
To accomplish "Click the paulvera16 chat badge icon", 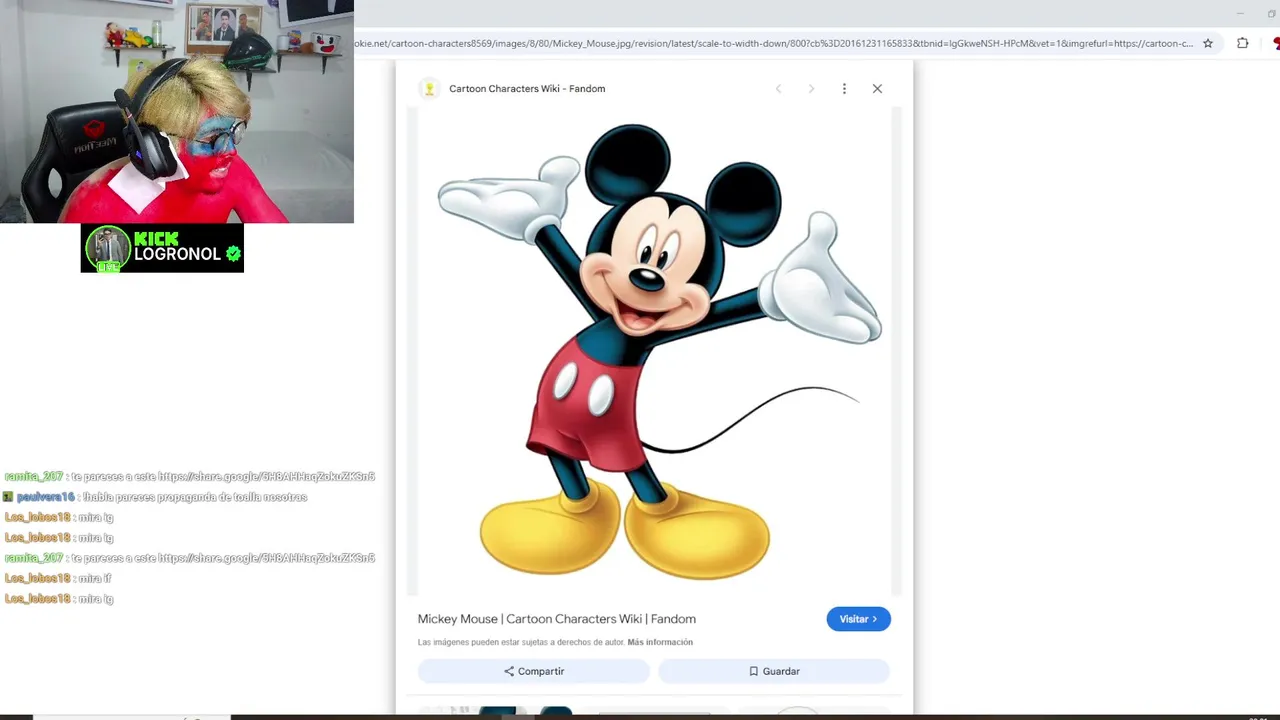I will [x=9, y=497].
